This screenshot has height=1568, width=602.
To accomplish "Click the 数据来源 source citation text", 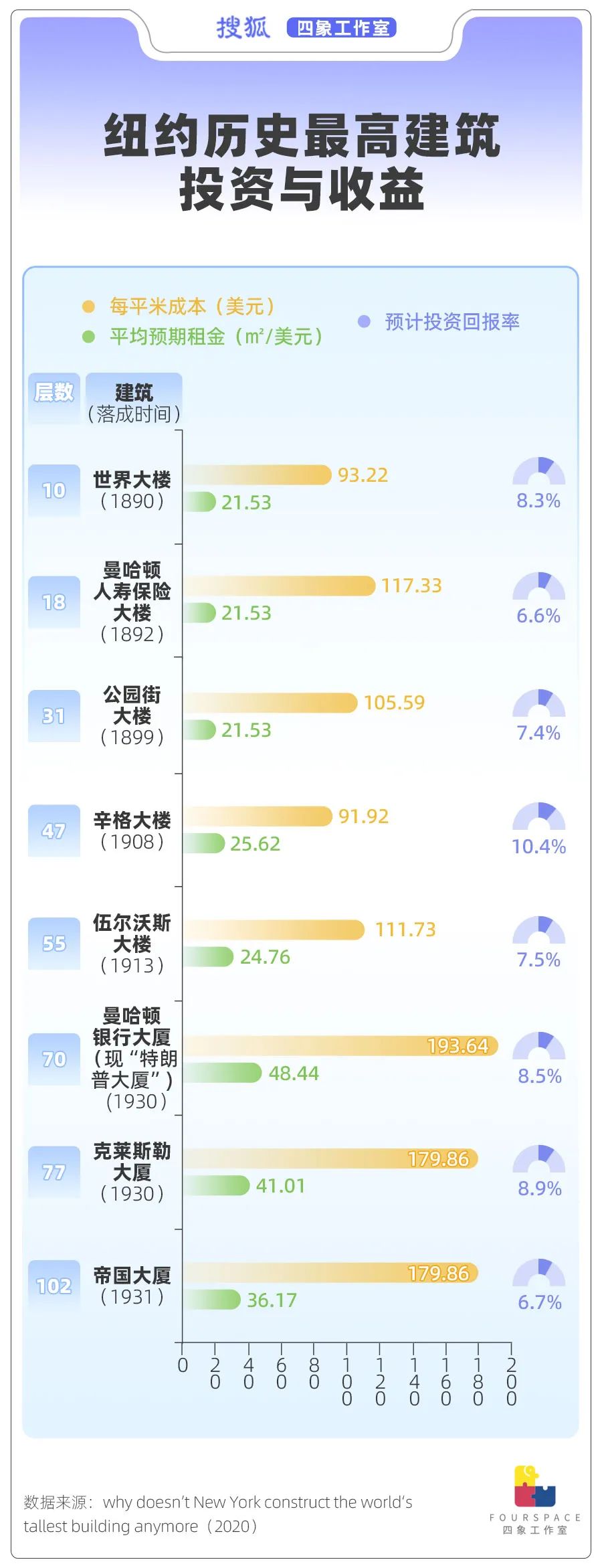I will tap(217, 1514).
